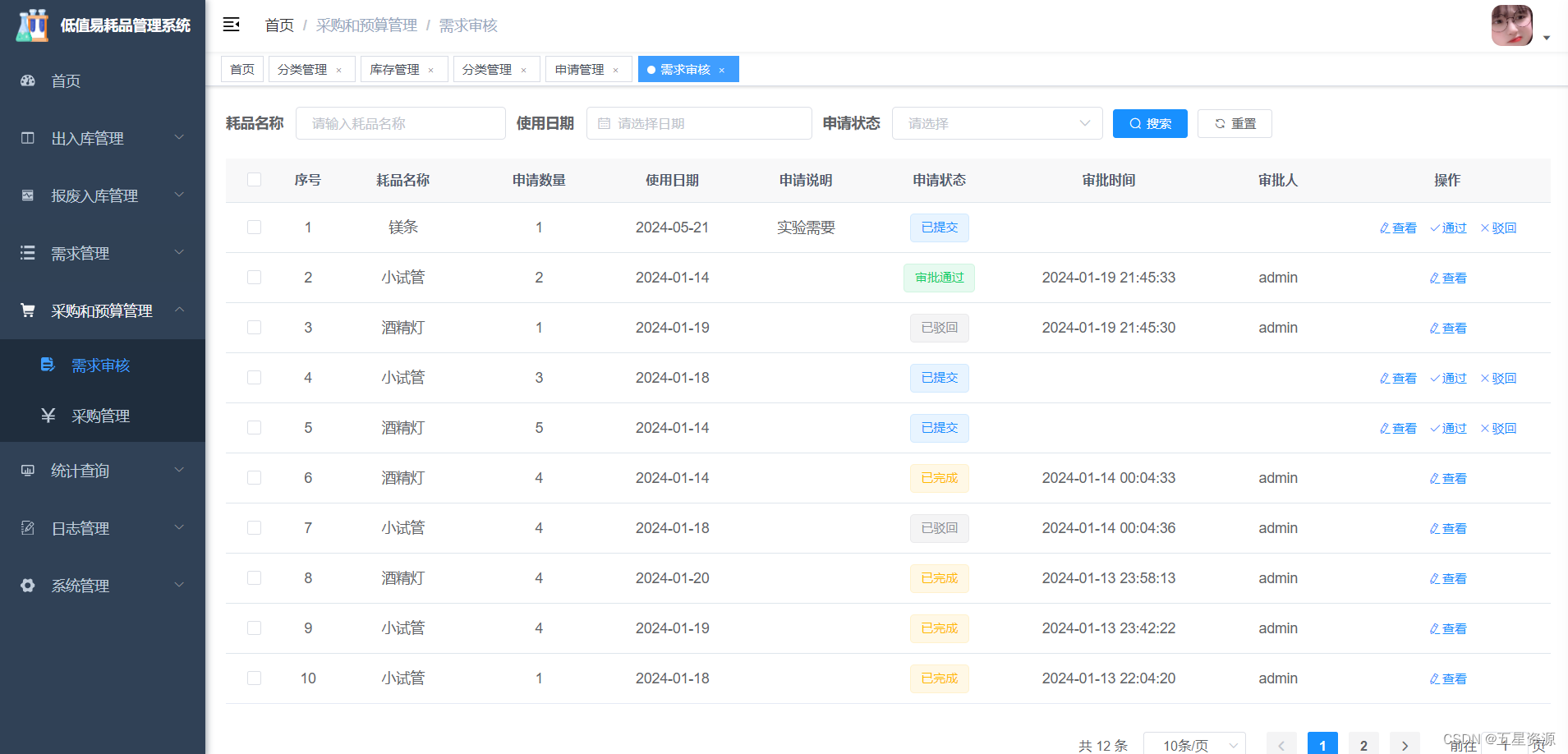Click 通过 for row 4 request
This screenshot has height=754, width=1568.
[x=1449, y=378]
